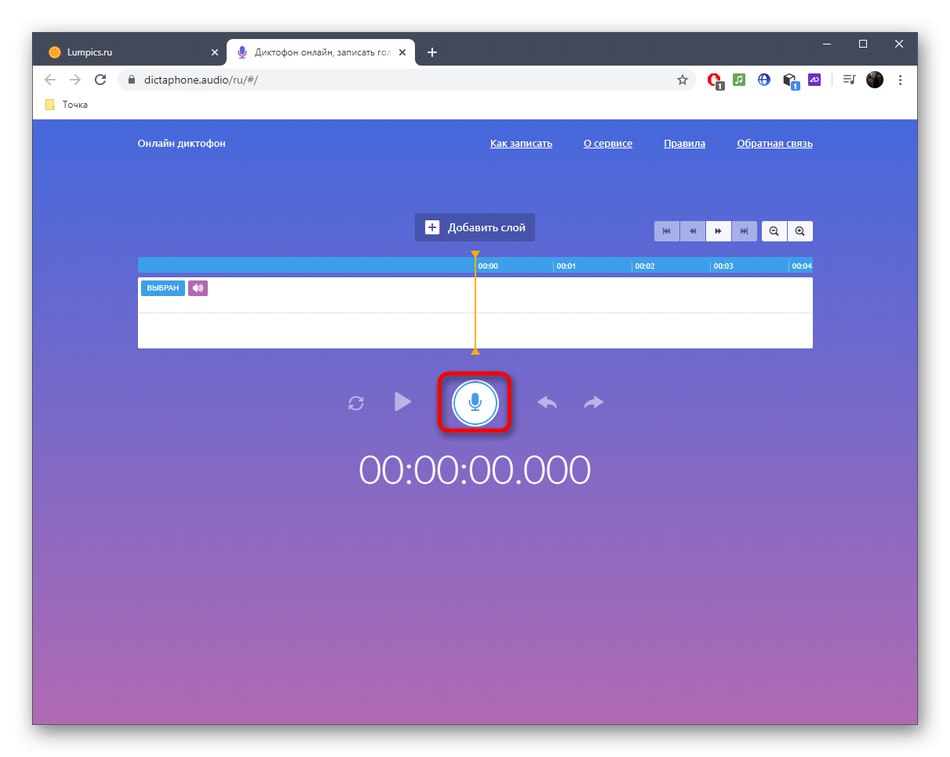This screenshot has width=950, height=757.
Task: Open the Точка bookmarks folder
Action: tap(67, 104)
